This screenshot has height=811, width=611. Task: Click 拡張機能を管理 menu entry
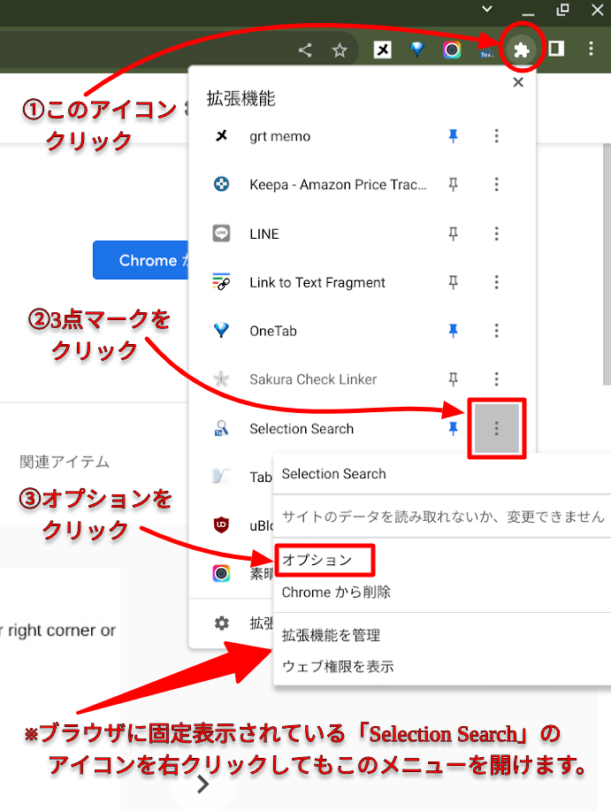tap(331, 635)
